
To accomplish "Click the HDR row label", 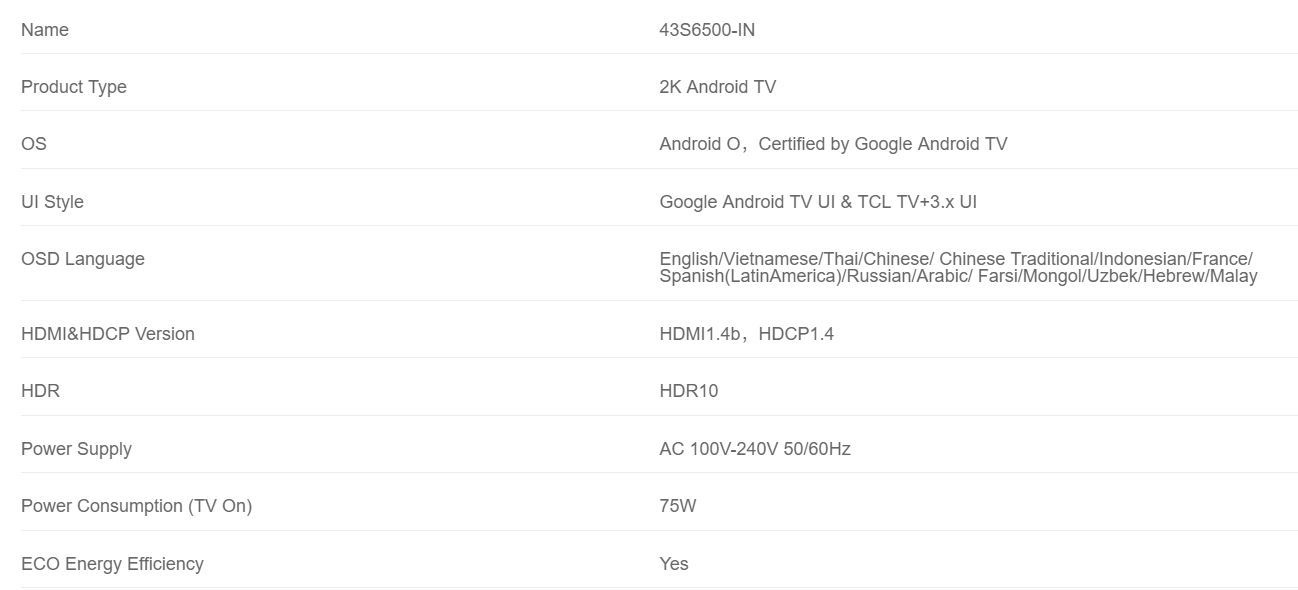I will coord(40,391).
